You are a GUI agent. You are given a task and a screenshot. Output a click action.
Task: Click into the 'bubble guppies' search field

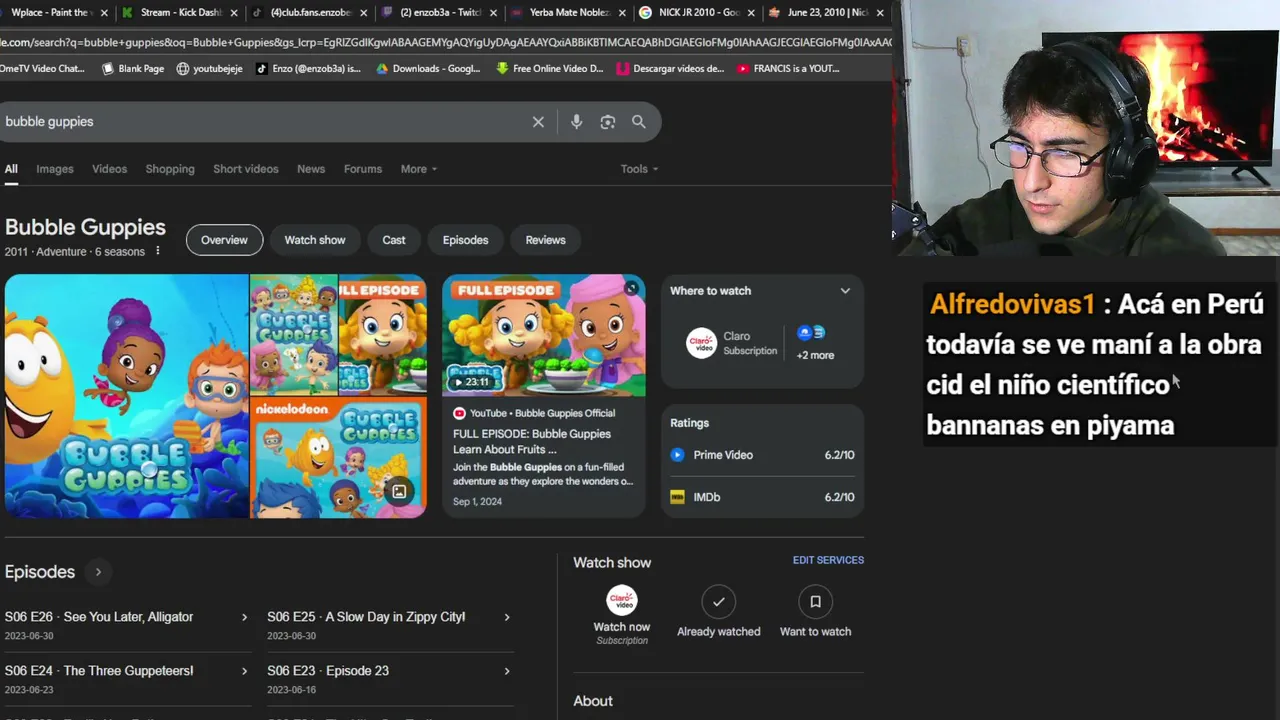coord(260,122)
